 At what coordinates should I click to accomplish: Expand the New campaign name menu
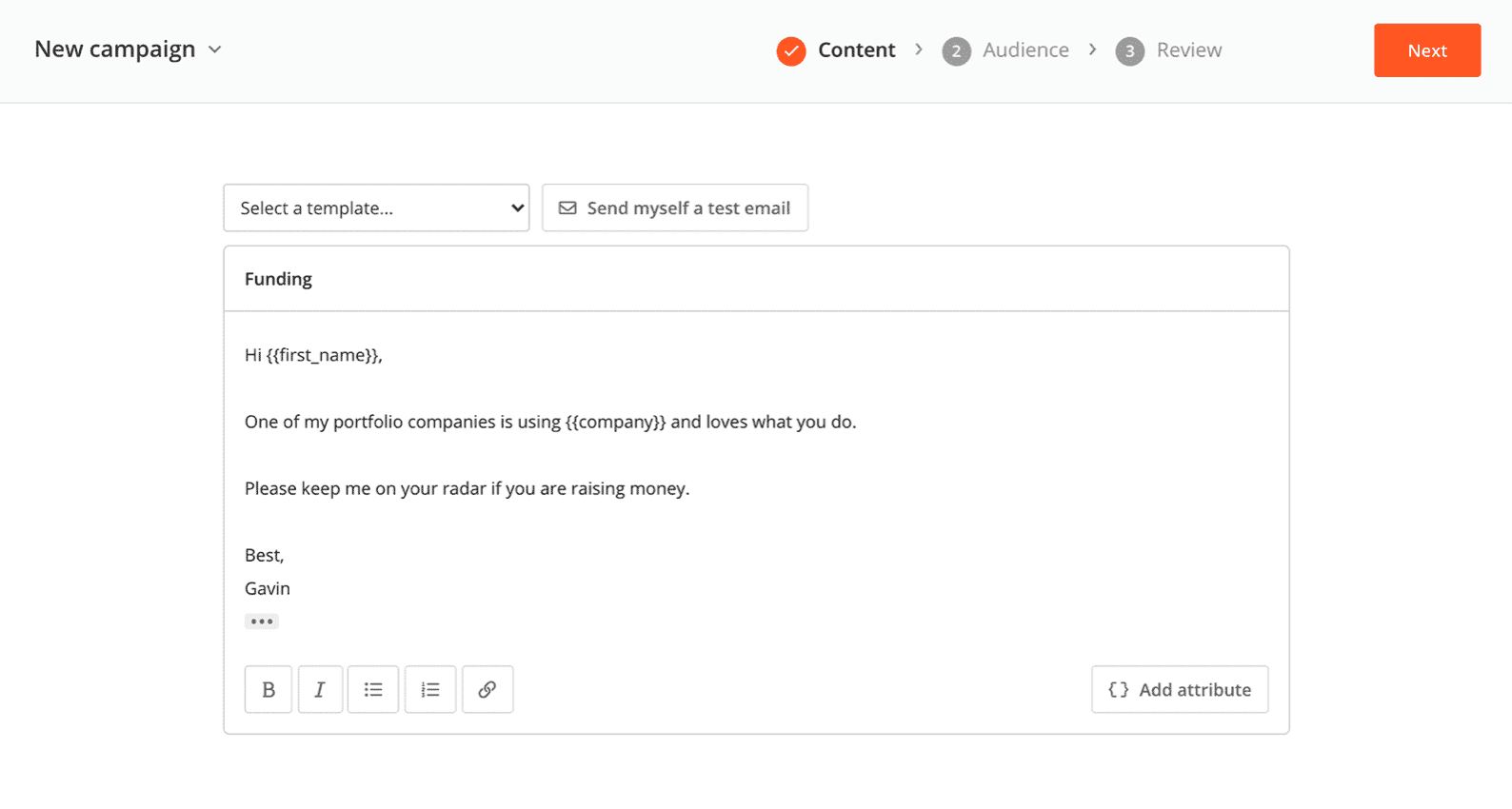128,49
